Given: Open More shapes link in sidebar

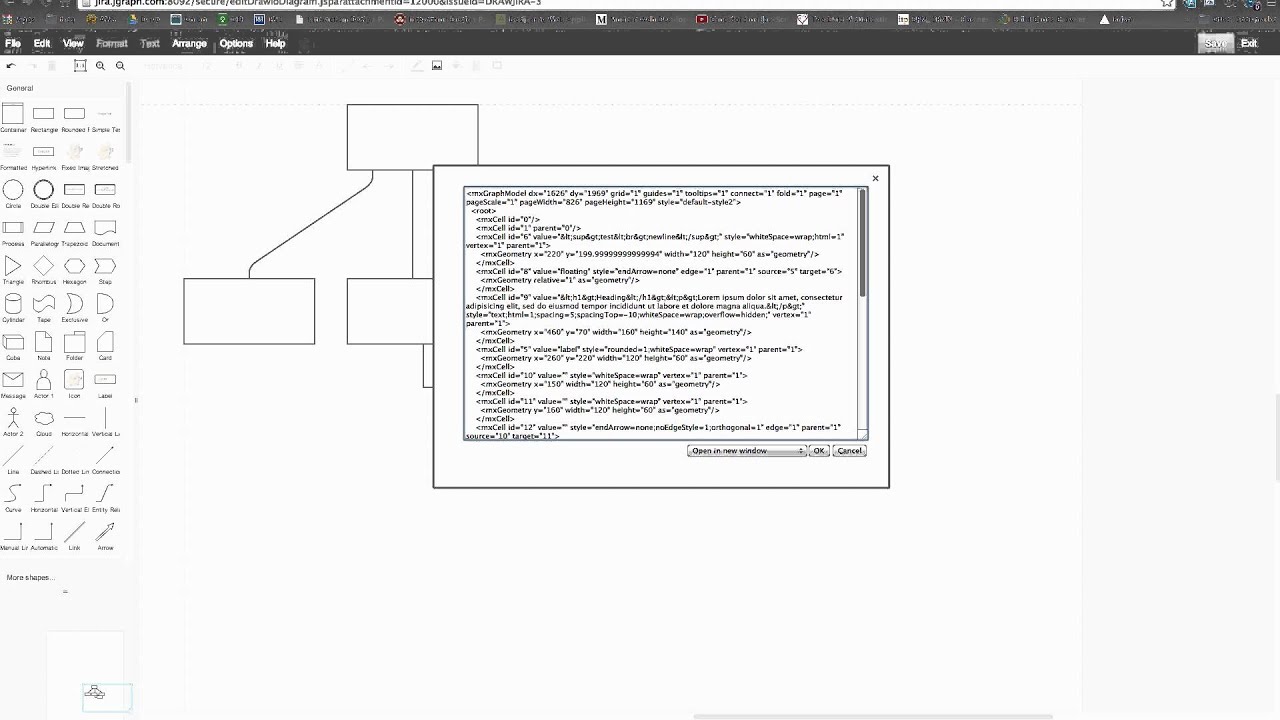Looking at the screenshot, I should click(30, 577).
